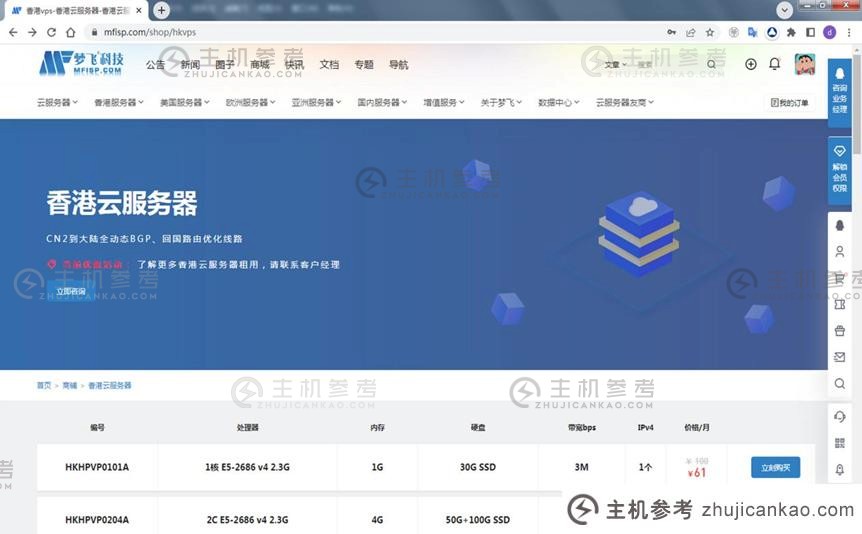The width and height of the screenshot is (862, 534).
Task: Expand the 数据中心 dropdown menu
Action: [x=559, y=102]
